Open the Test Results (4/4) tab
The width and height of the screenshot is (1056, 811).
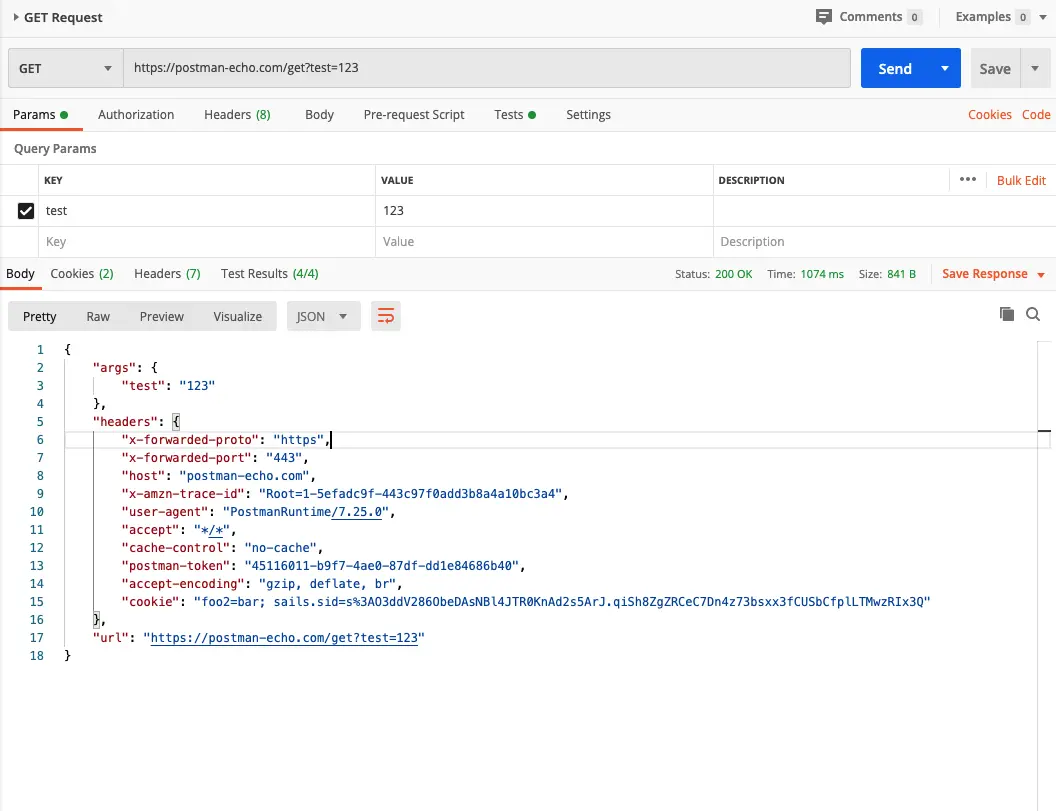pyautogui.click(x=269, y=274)
